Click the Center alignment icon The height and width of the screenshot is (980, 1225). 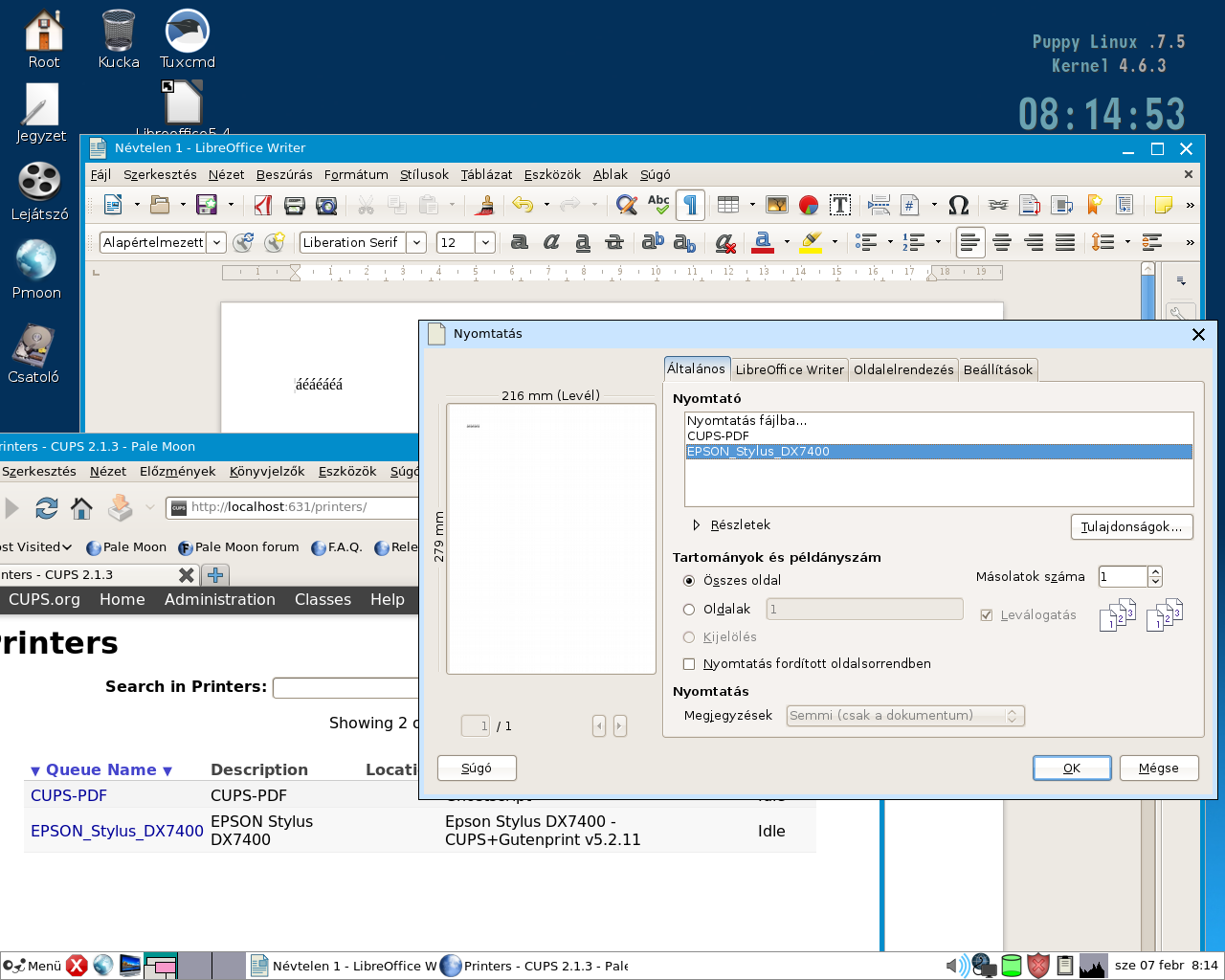(1002, 242)
